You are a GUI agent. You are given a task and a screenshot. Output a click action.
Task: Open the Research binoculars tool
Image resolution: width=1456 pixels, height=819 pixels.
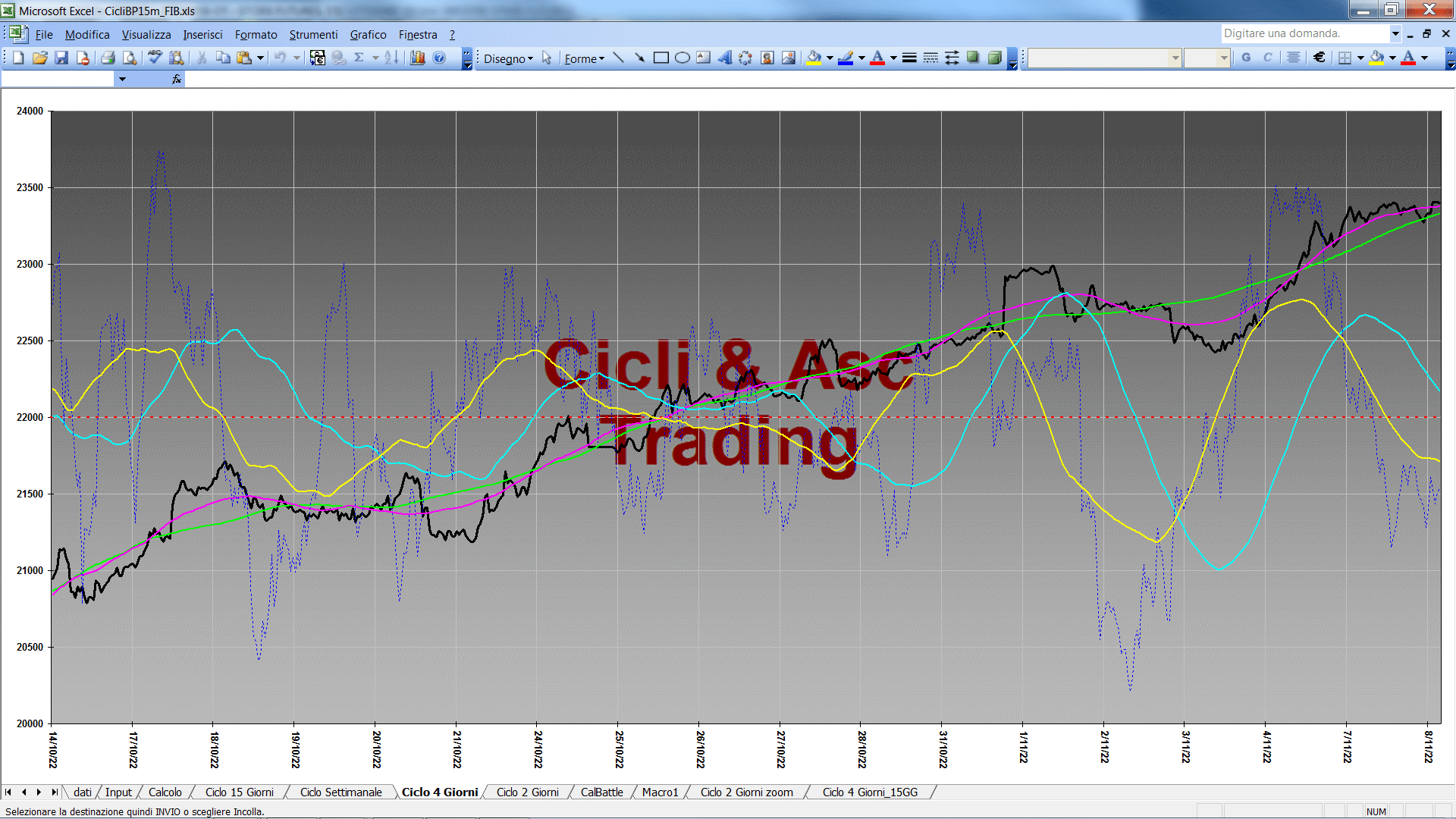177,58
